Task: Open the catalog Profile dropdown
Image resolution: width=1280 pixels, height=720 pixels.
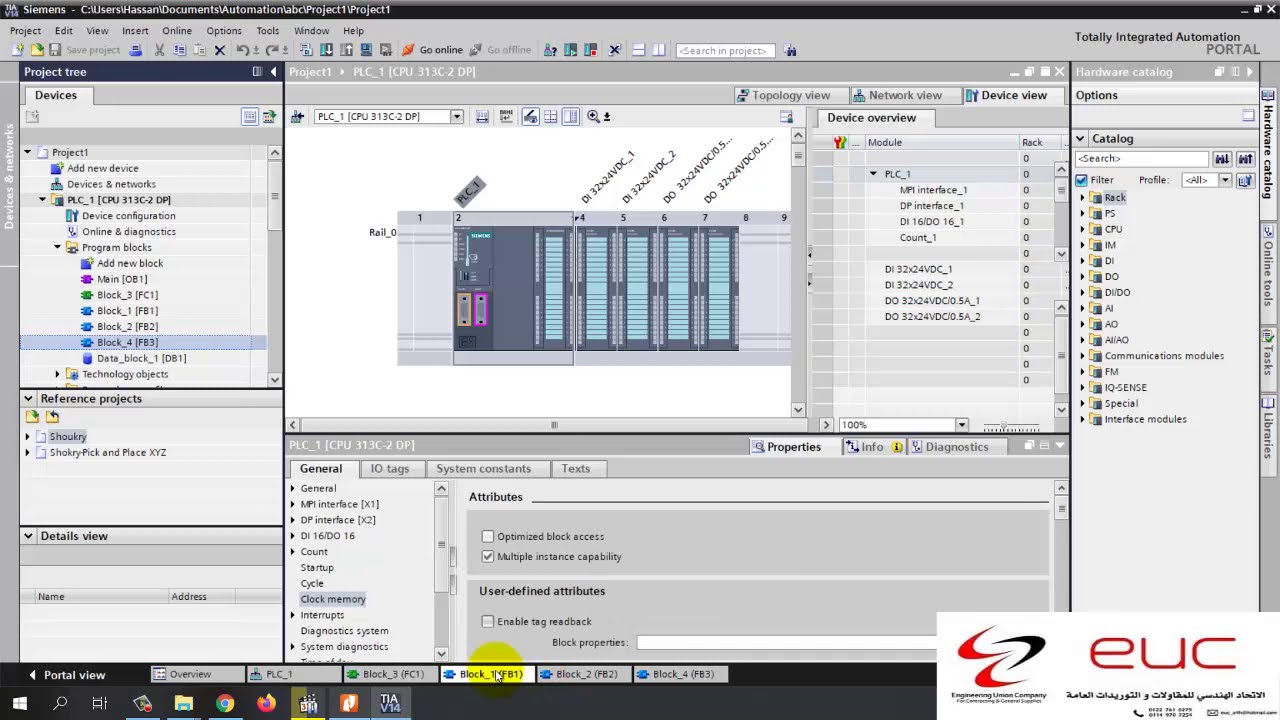Action: tap(1225, 180)
